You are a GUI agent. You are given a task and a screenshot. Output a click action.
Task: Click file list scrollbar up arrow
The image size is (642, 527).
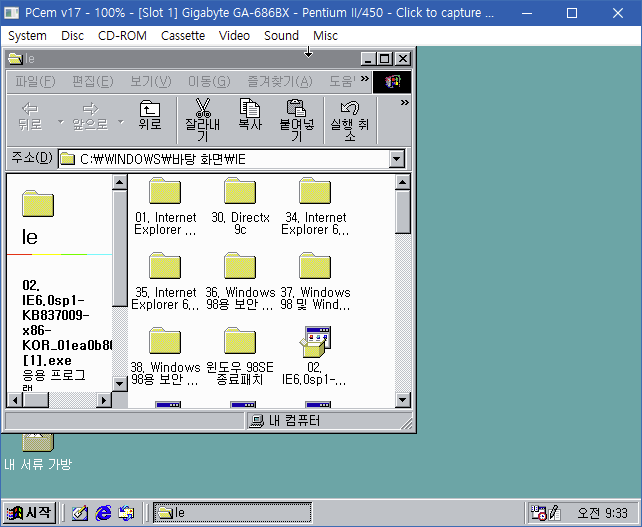pos(403,182)
